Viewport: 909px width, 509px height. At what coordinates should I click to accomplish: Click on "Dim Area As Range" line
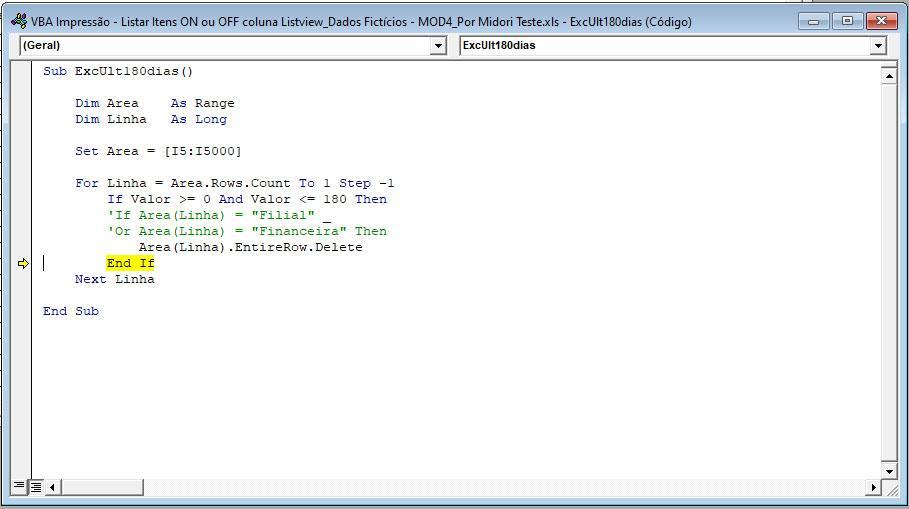tap(155, 103)
